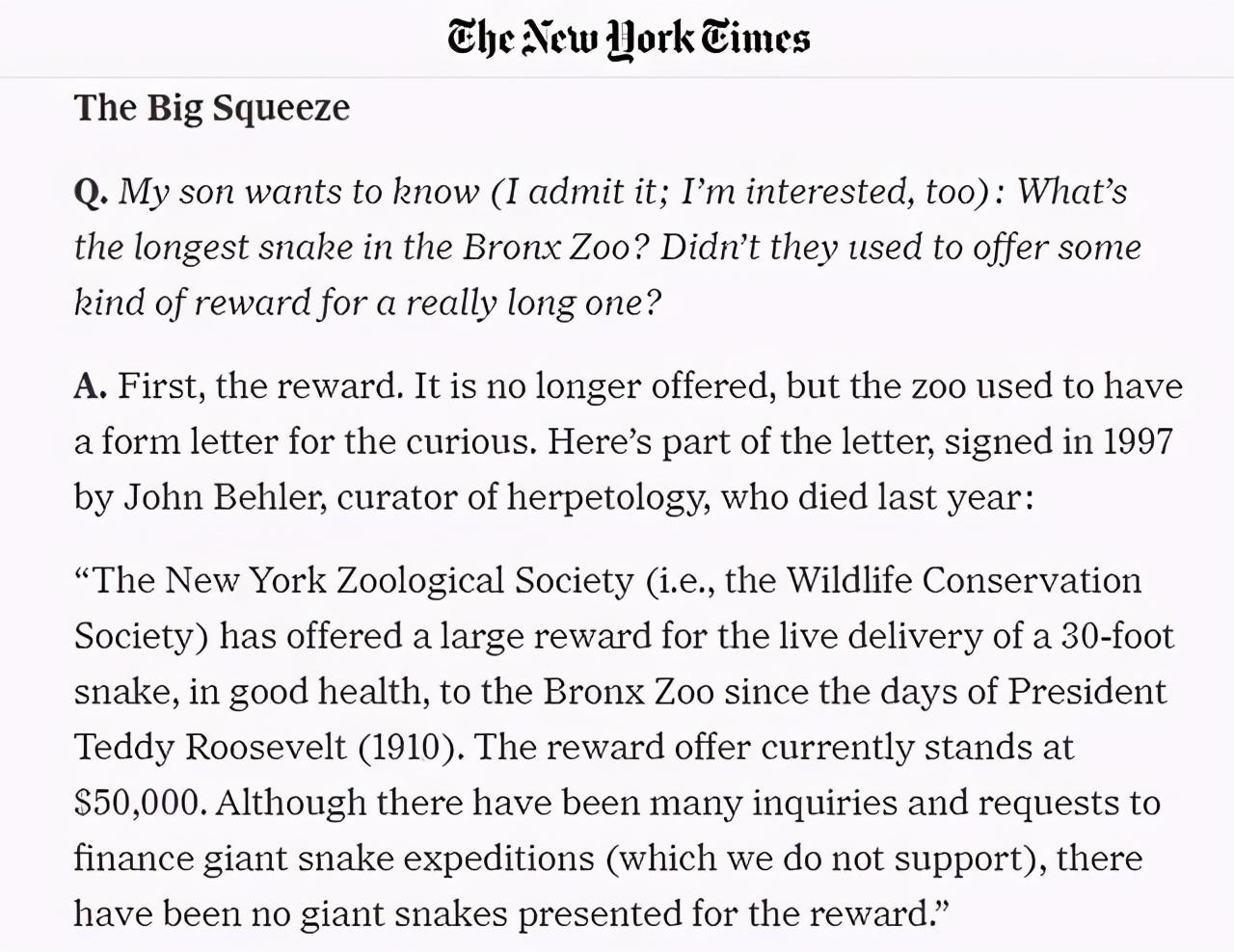Click the italic words "My son wants to know"
The image size is (1234, 952).
[298, 192]
